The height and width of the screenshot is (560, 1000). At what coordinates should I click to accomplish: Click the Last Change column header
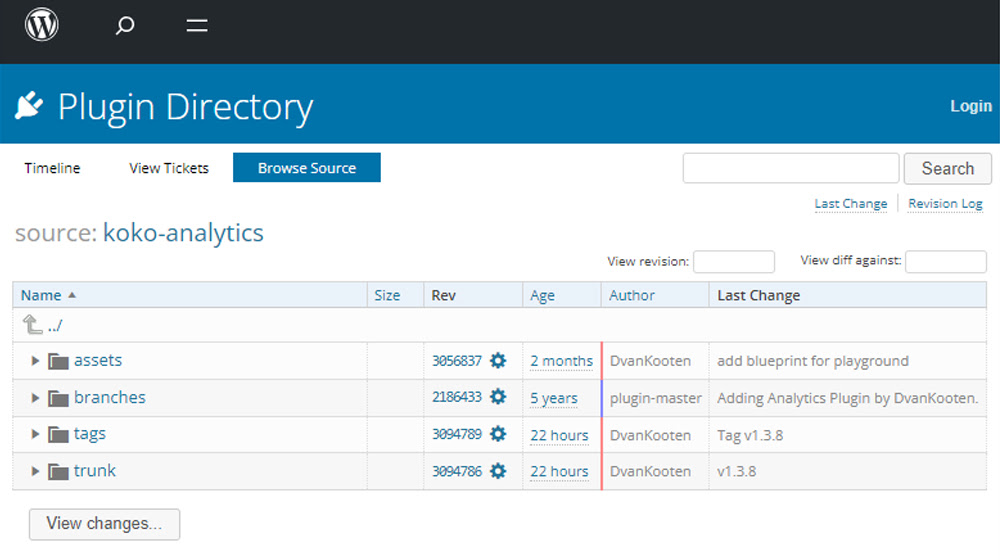[x=758, y=295]
